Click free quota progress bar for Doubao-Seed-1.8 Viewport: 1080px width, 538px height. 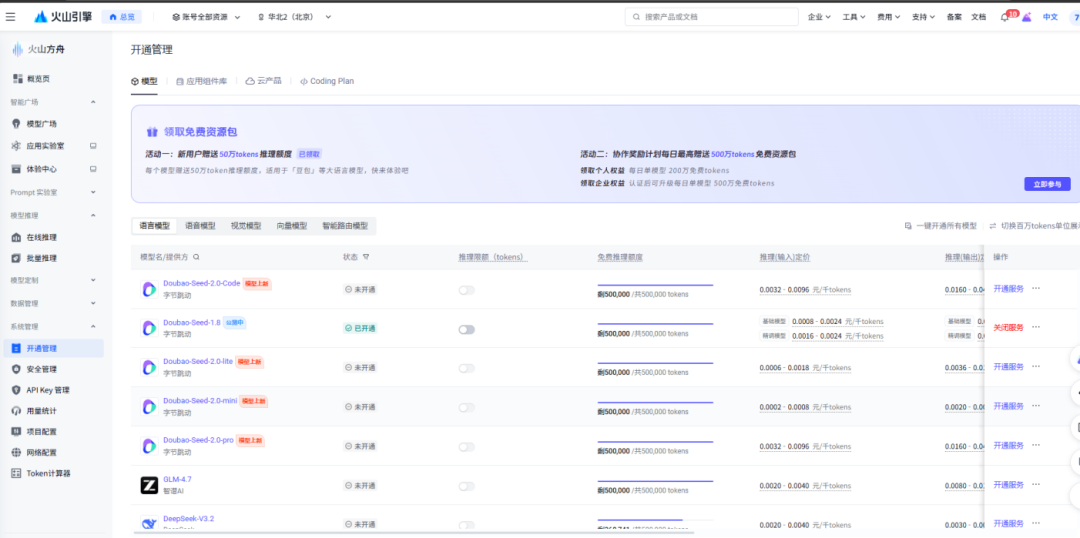pos(655,324)
